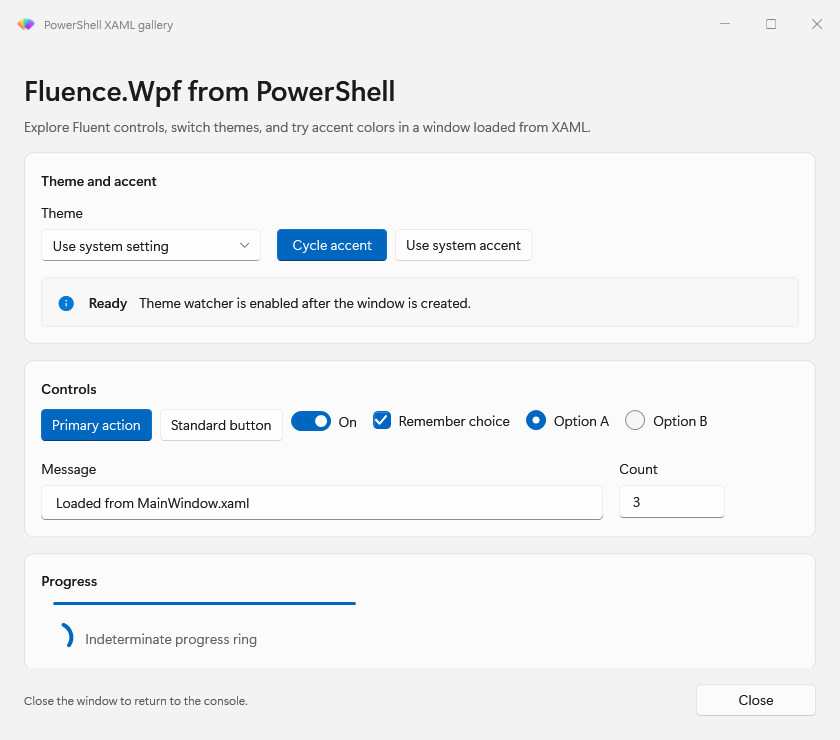Image resolution: width=840 pixels, height=740 pixels.
Task: Focus the Count number field
Action: click(x=672, y=502)
